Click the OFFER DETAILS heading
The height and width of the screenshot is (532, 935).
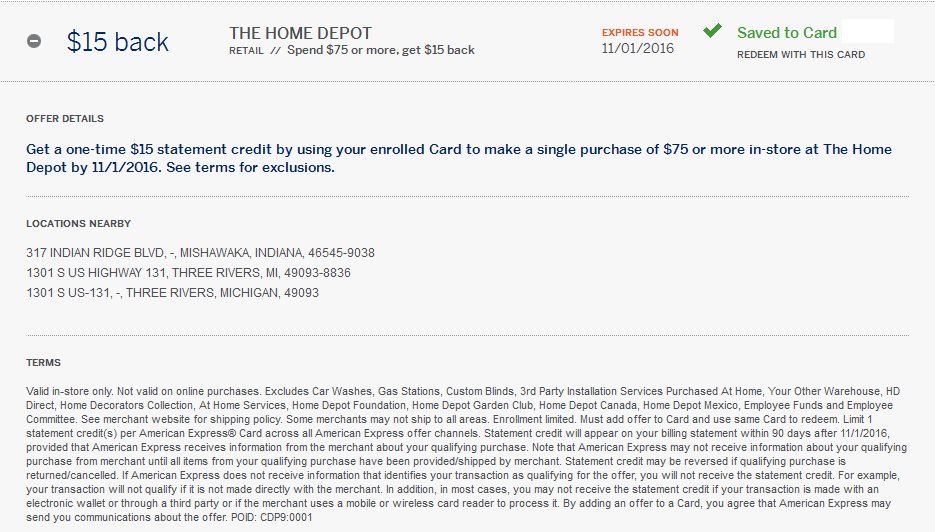click(x=65, y=119)
